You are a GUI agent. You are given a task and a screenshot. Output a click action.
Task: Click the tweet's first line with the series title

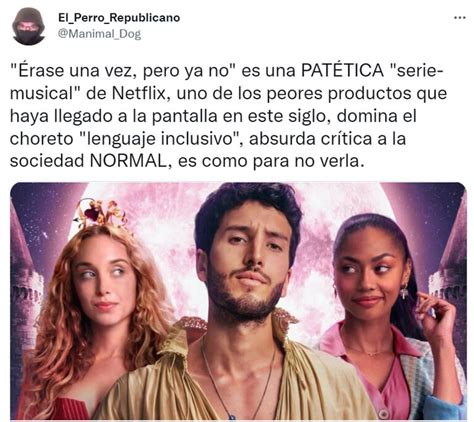226,71
